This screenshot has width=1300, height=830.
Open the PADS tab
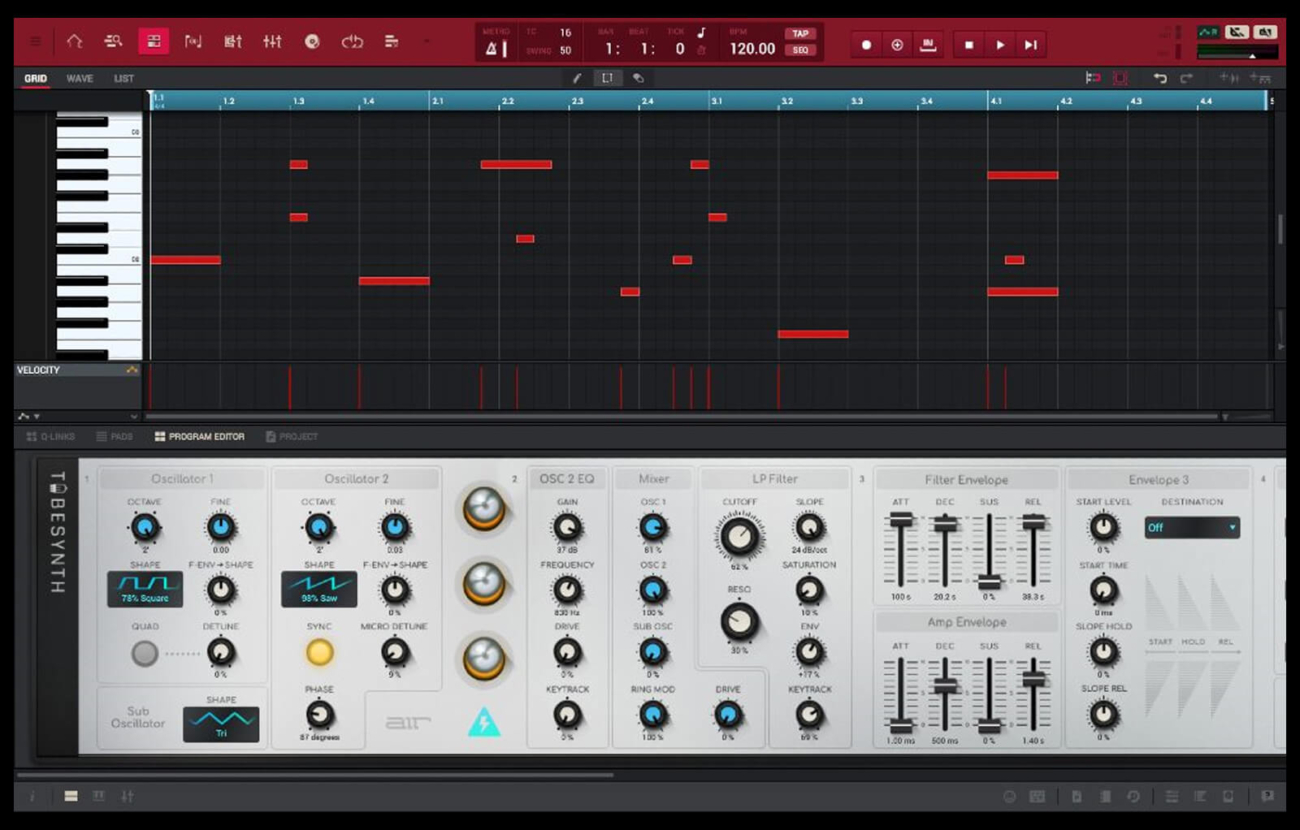point(115,437)
